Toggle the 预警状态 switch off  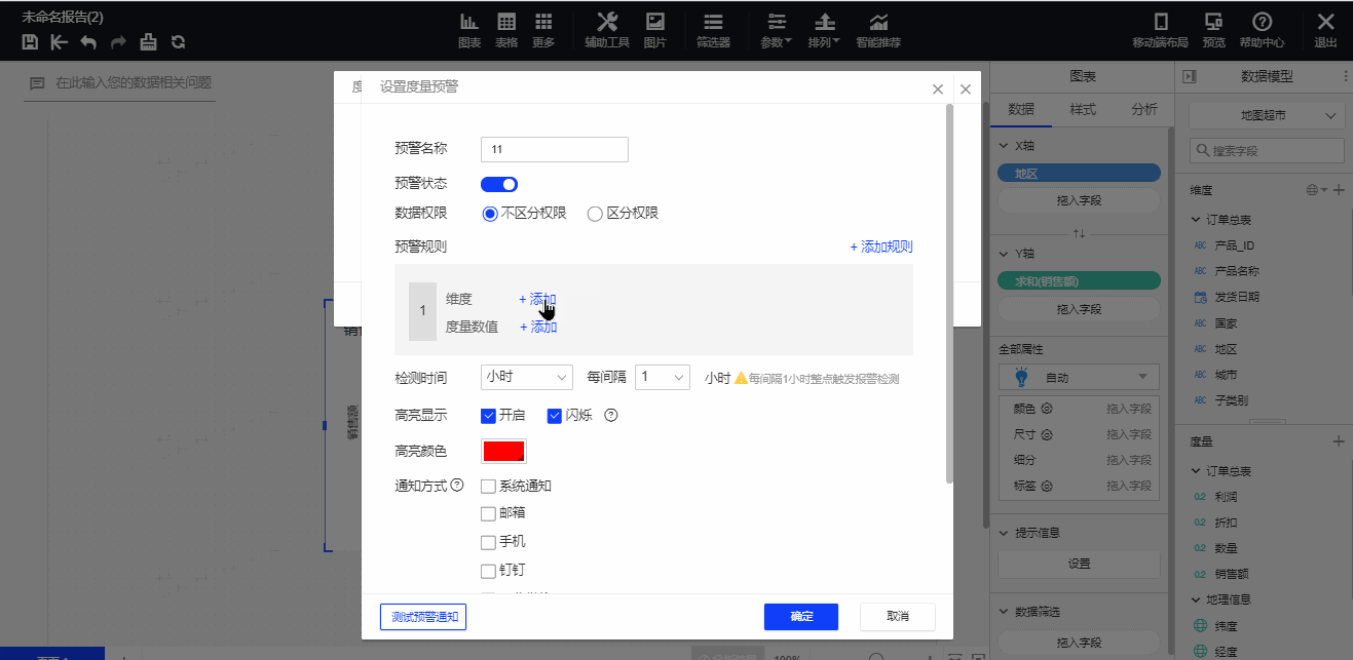tap(499, 184)
